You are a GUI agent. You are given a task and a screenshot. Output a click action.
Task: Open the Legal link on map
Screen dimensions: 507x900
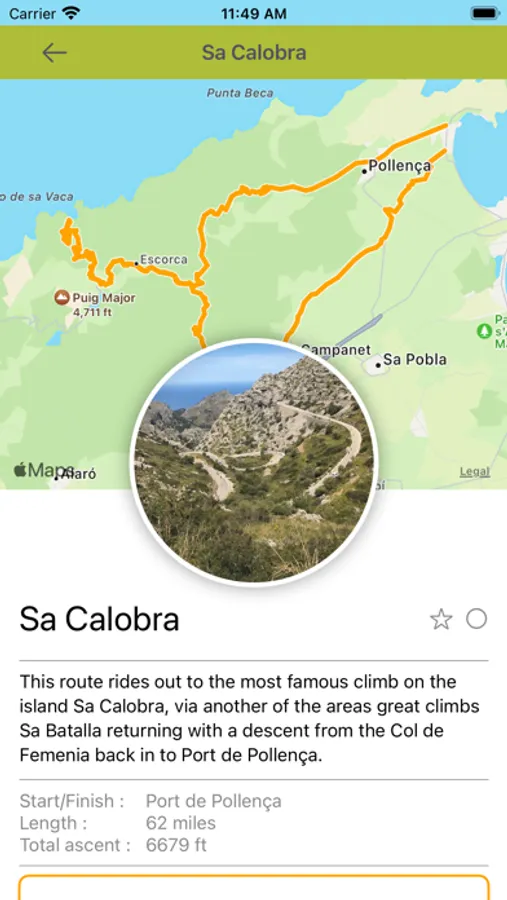(474, 472)
